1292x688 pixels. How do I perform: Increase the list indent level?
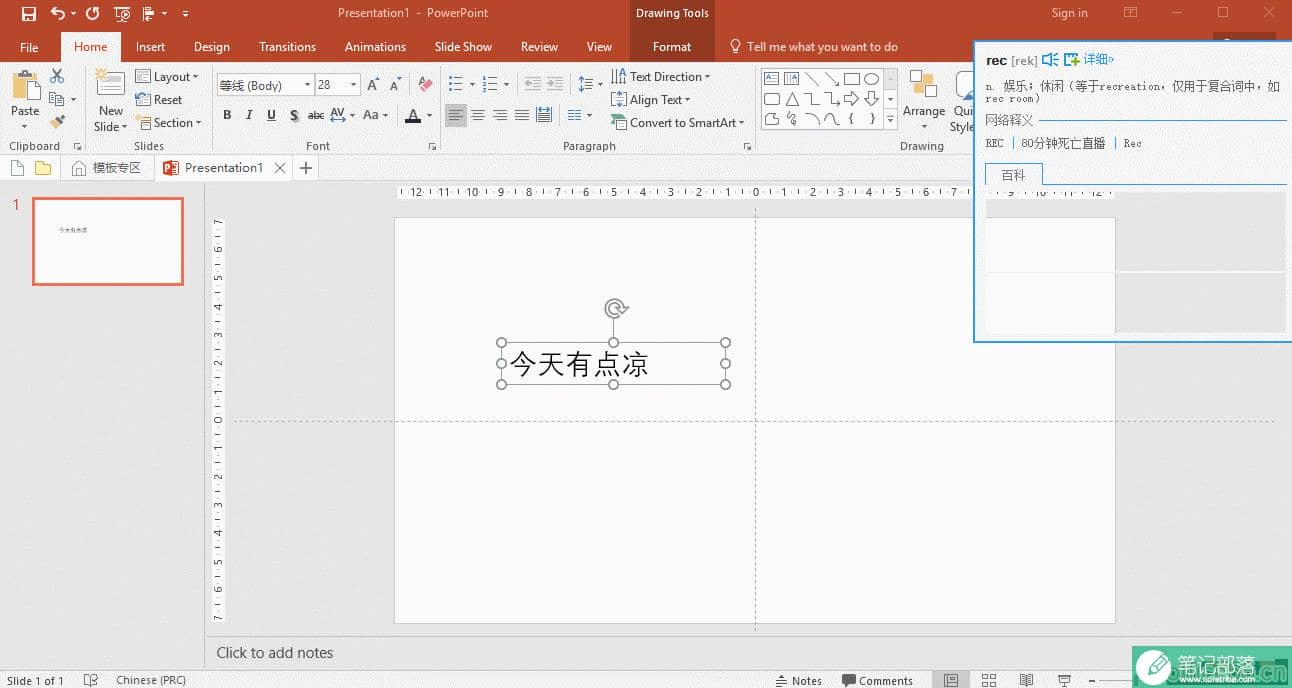pyautogui.click(x=556, y=85)
